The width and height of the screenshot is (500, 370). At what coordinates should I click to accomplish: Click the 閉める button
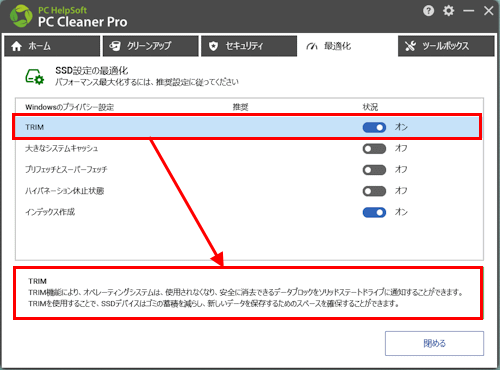tap(434, 343)
